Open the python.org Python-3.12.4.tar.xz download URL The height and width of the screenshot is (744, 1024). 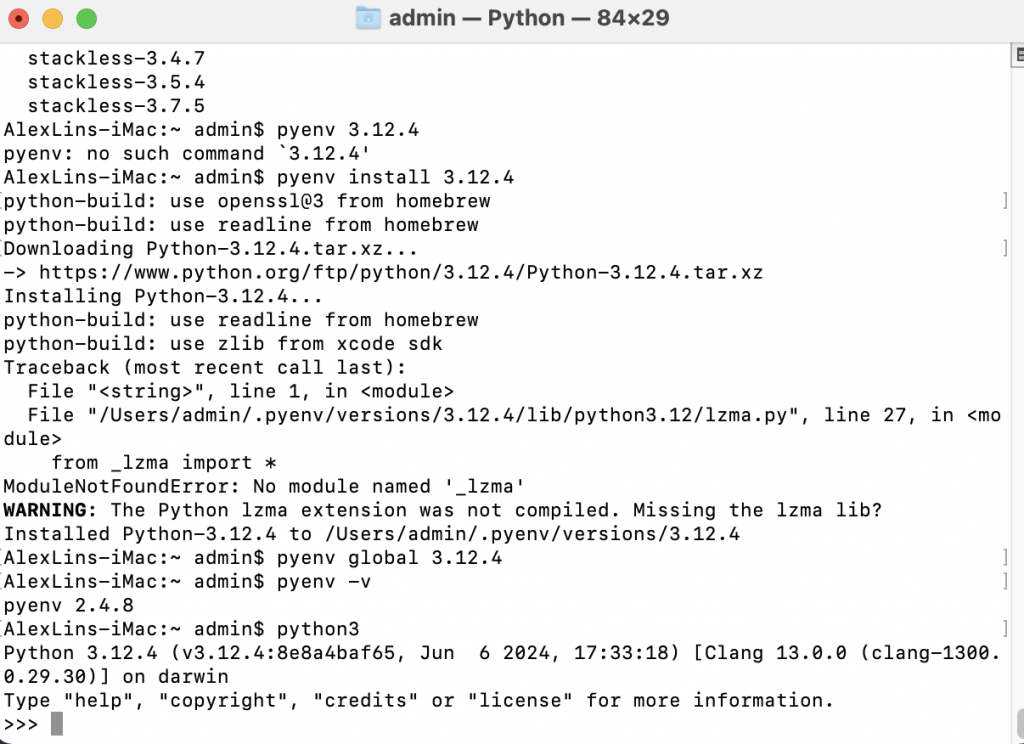click(x=401, y=272)
